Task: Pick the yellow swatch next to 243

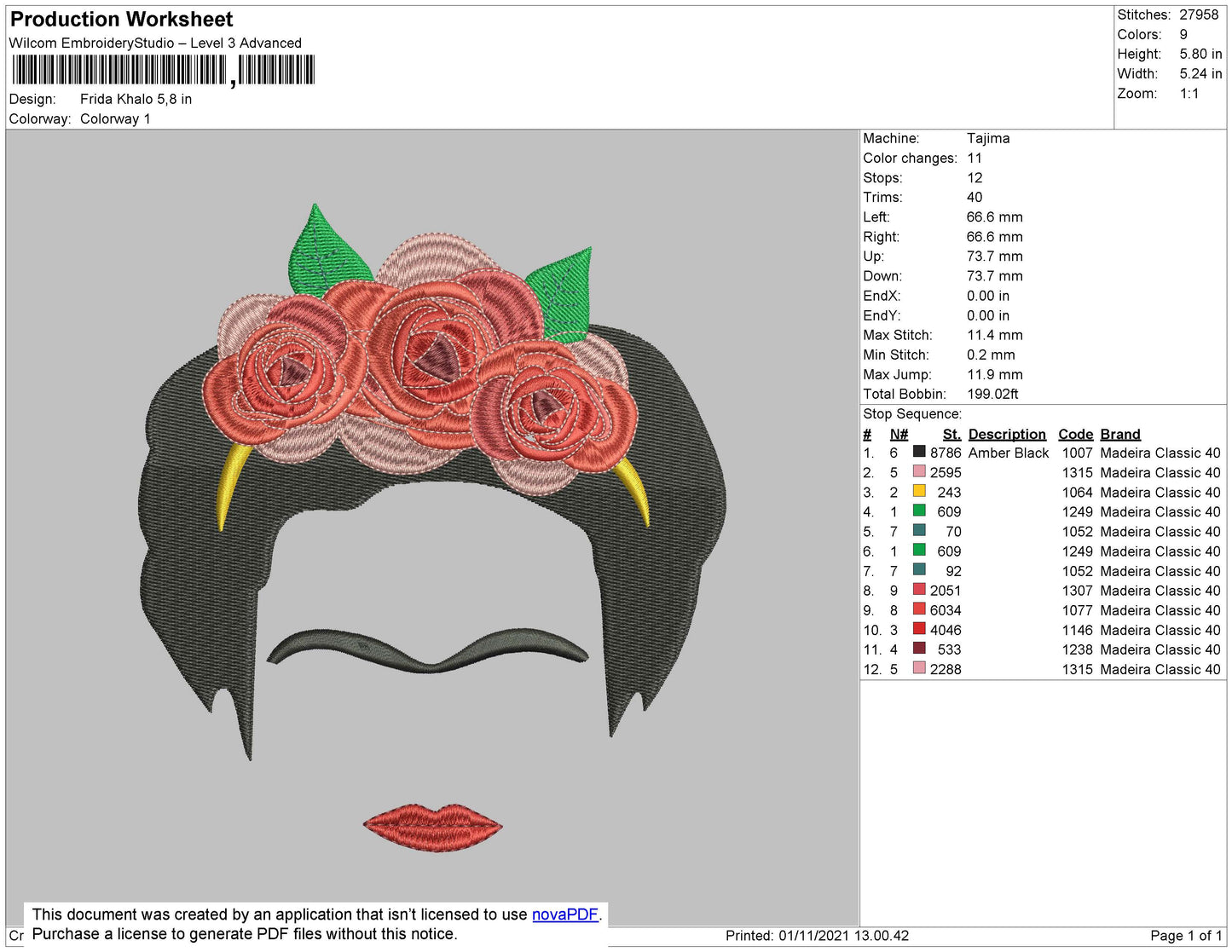Action: click(919, 491)
